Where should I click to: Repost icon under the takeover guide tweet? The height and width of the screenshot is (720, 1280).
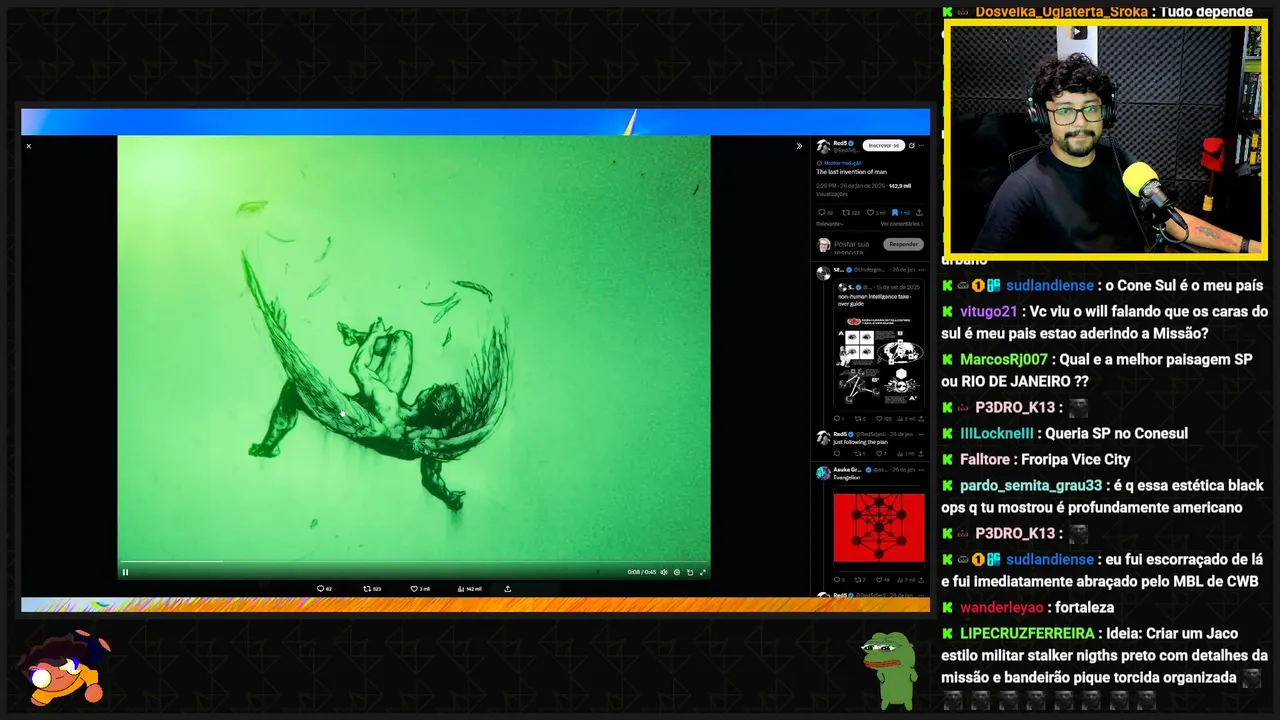pyautogui.click(x=858, y=419)
